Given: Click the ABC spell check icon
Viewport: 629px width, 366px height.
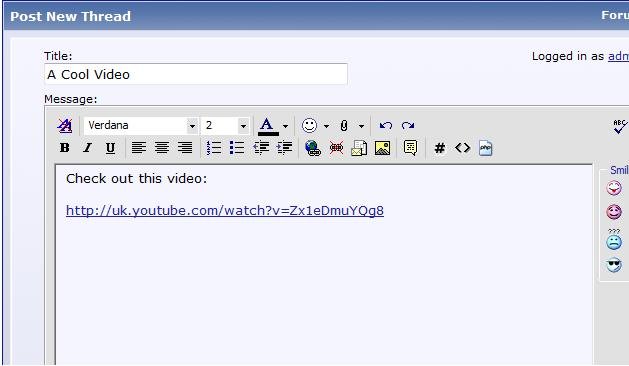Looking at the screenshot, I should point(619,126).
